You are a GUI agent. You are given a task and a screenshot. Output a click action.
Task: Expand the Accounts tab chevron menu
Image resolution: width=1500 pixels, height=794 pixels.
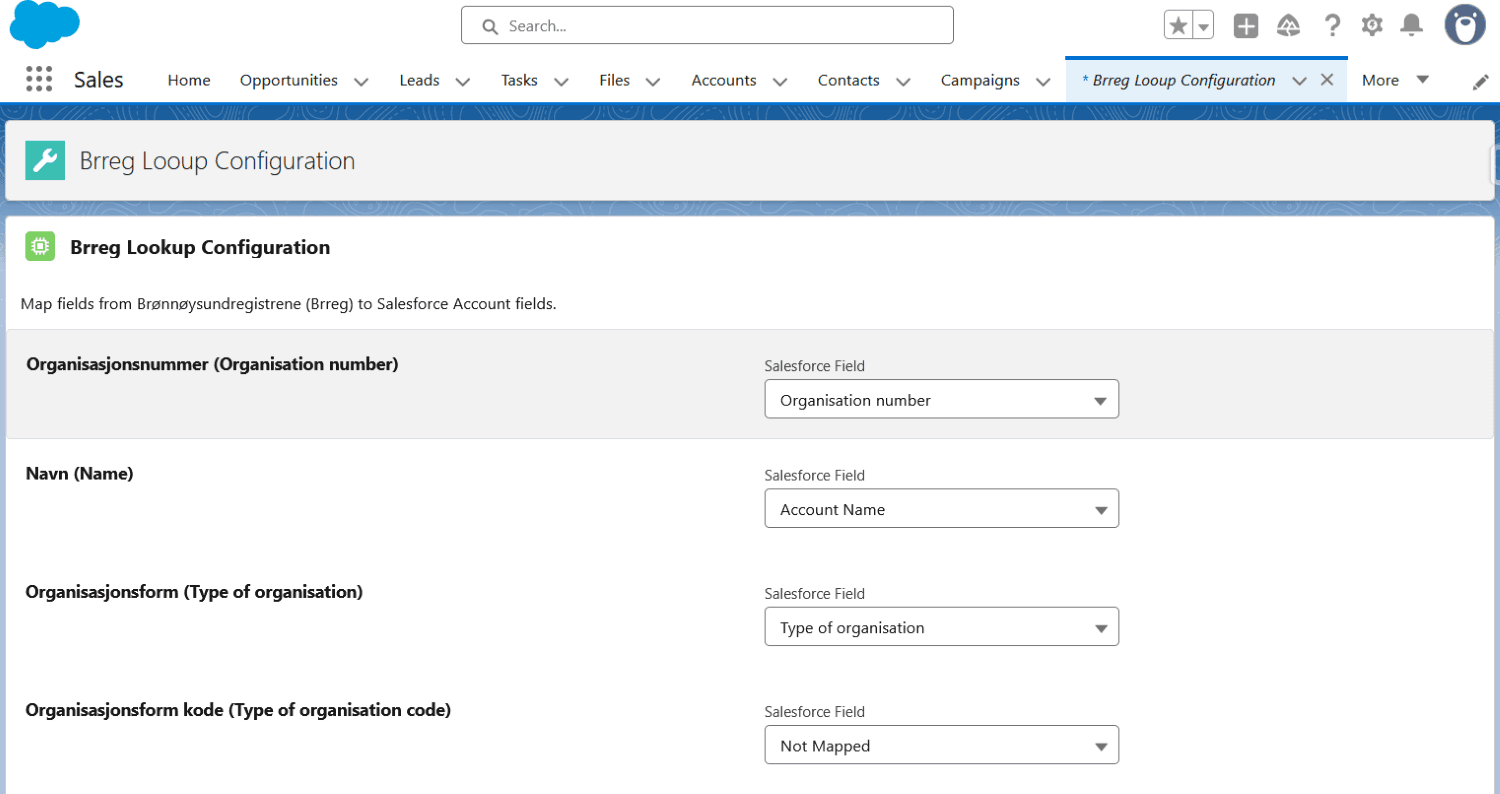(x=779, y=82)
